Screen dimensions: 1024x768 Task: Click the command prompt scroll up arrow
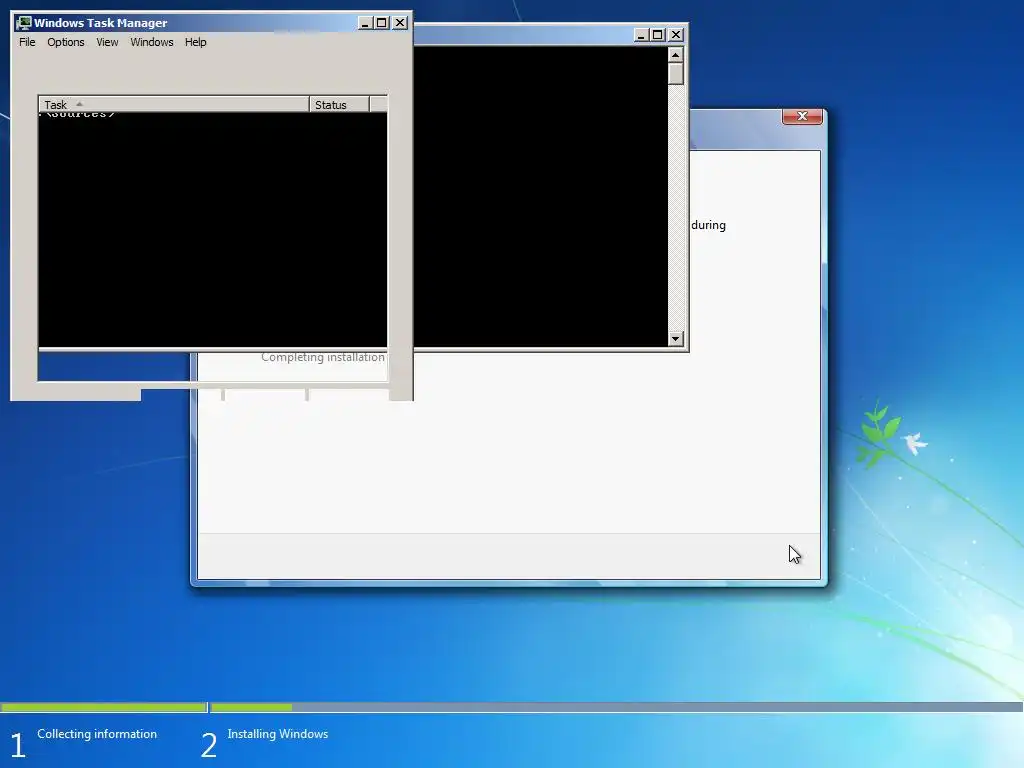click(x=675, y=54)
